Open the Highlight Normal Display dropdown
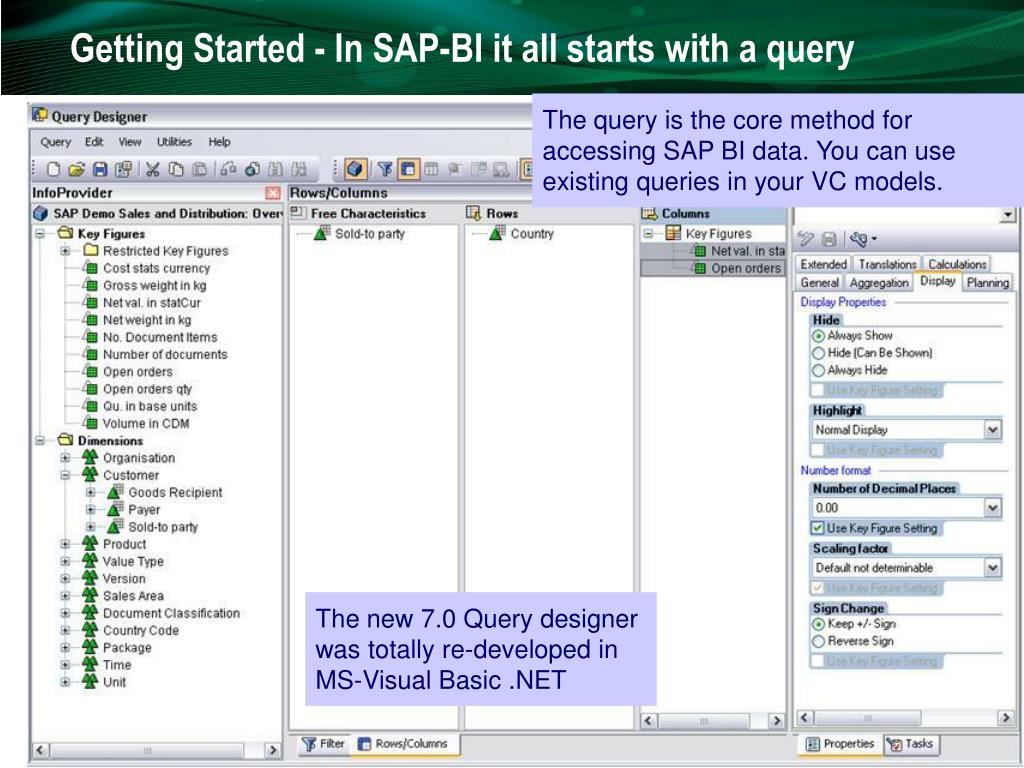This screenshot has height=768, width=1024. (993, 430)
